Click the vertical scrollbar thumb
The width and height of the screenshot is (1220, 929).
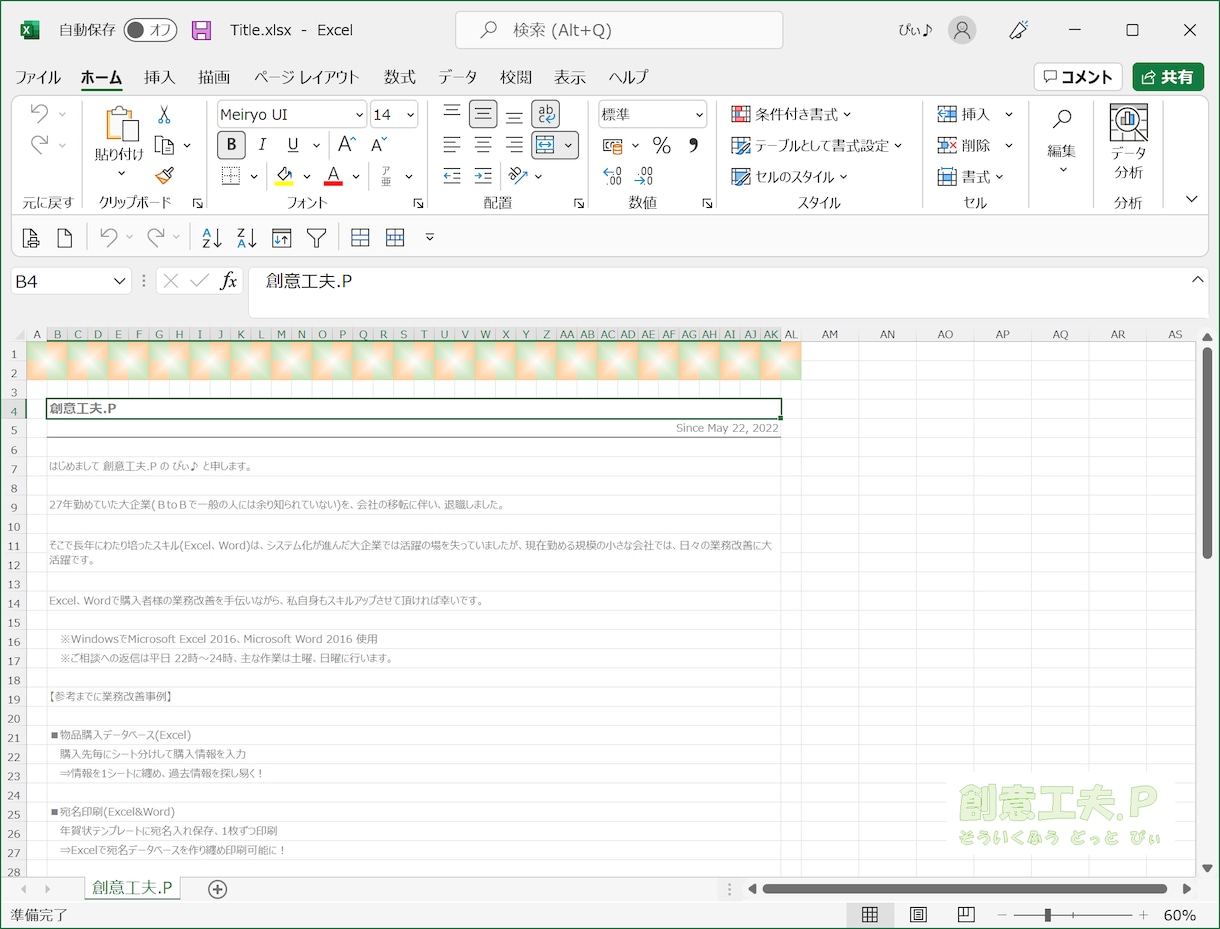[x=1207, y=454]
